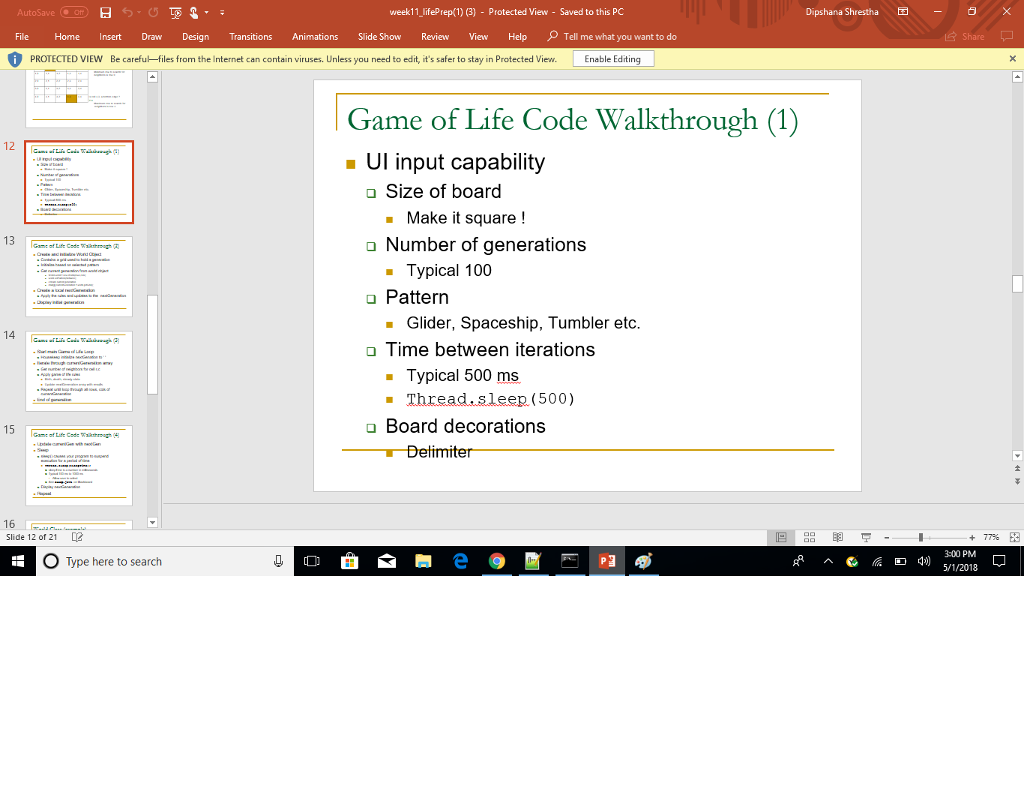Close the Protected View message bar
This screenshot has width=1024, height=807.
coord(1012,59)
